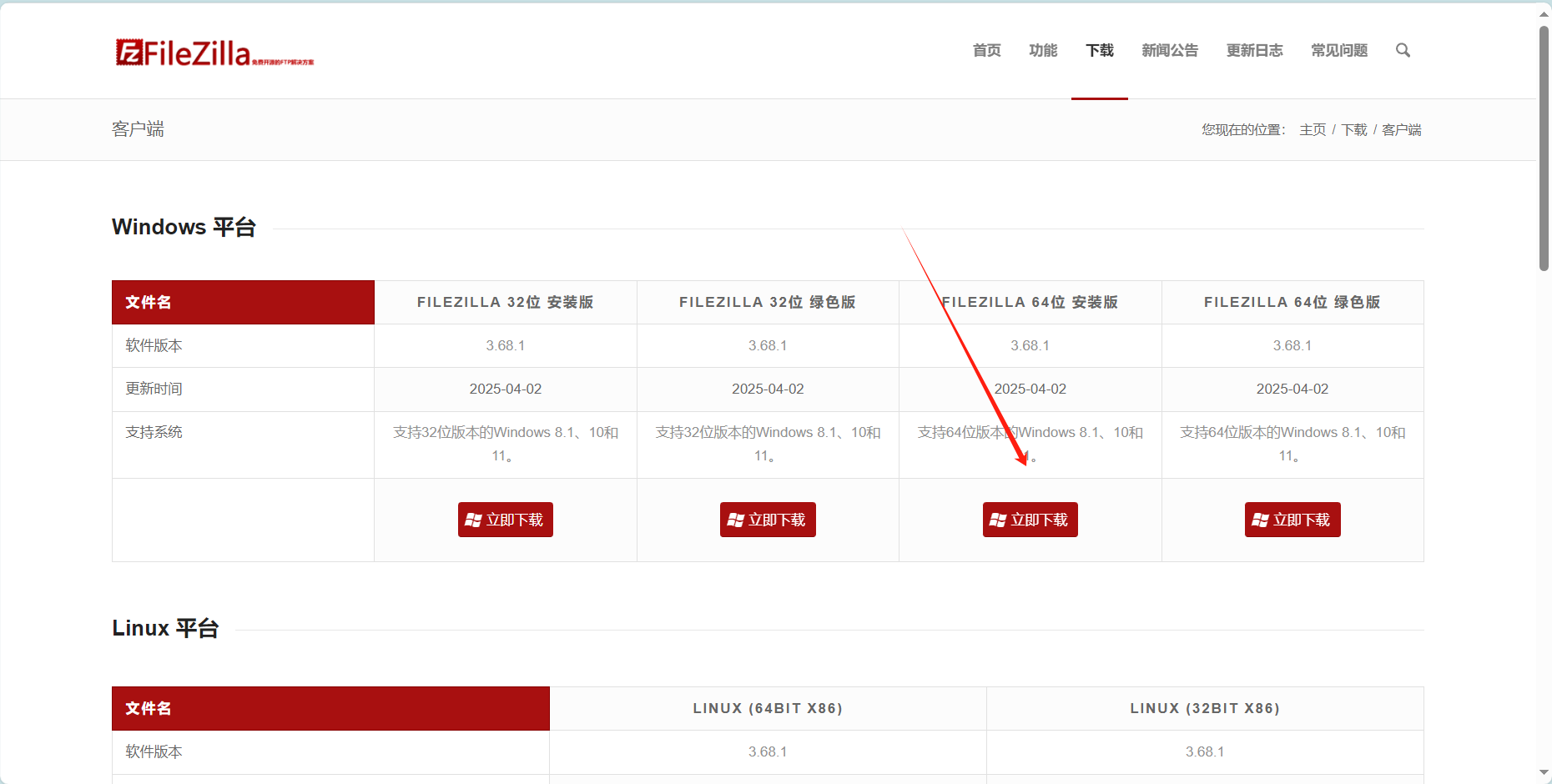Click version 3.68.1 under Linux 32bit
The height and width of the screenshot is (784, 1552).
click(1205, 751)
